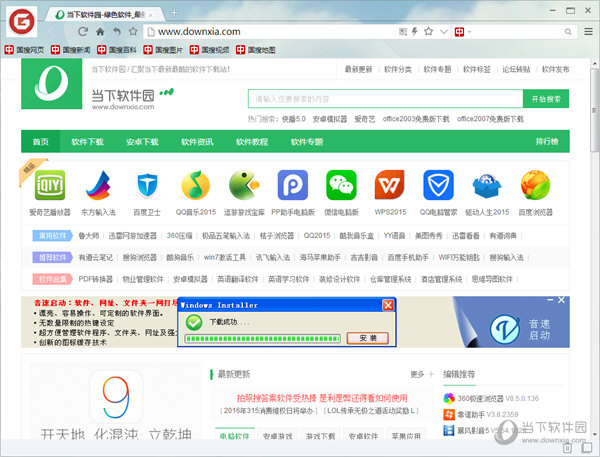Open search engine selector dropdown beside red icon
The height and width of the screenshot is (457, 600).
pyautogui.click(x=470, y=32)
